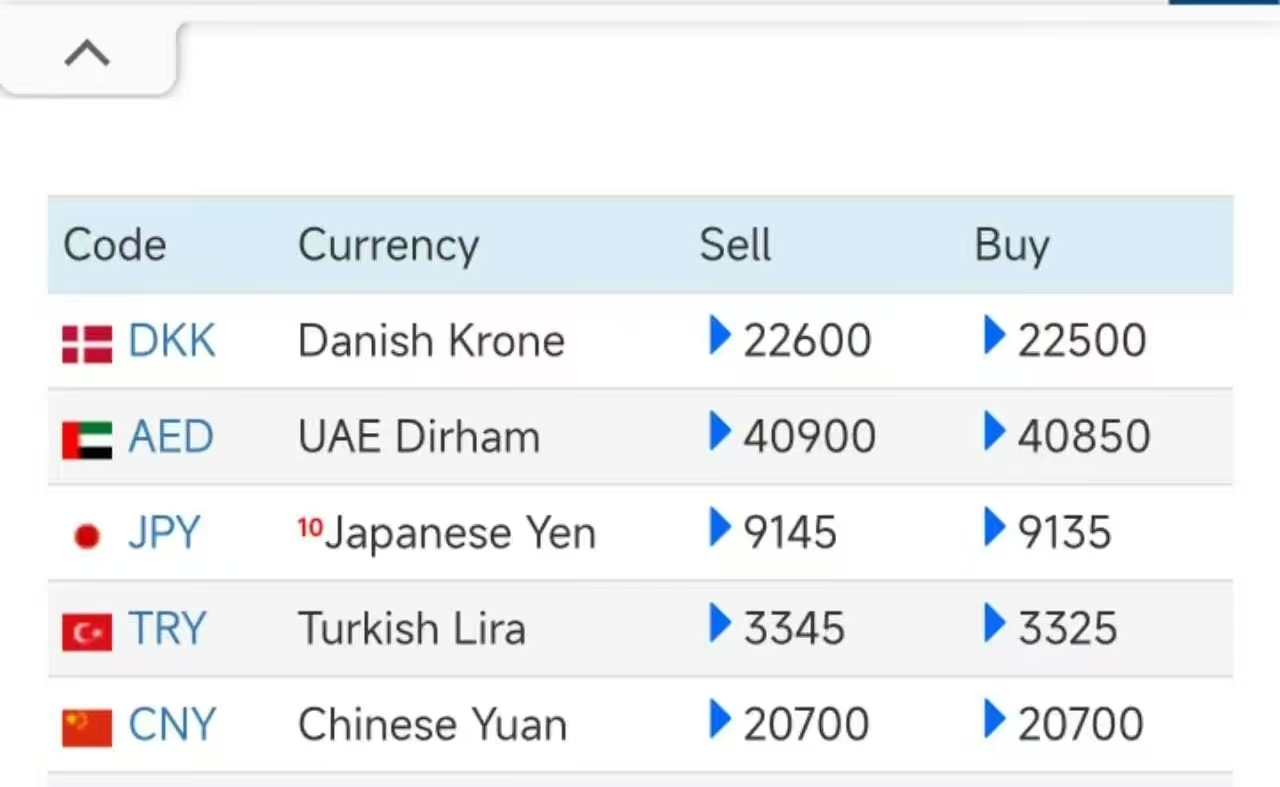Click the Buy column header
Image resolution: width=1280 pixels, height=787 pixels.
pyautogui.click(x=1011, y=246)
